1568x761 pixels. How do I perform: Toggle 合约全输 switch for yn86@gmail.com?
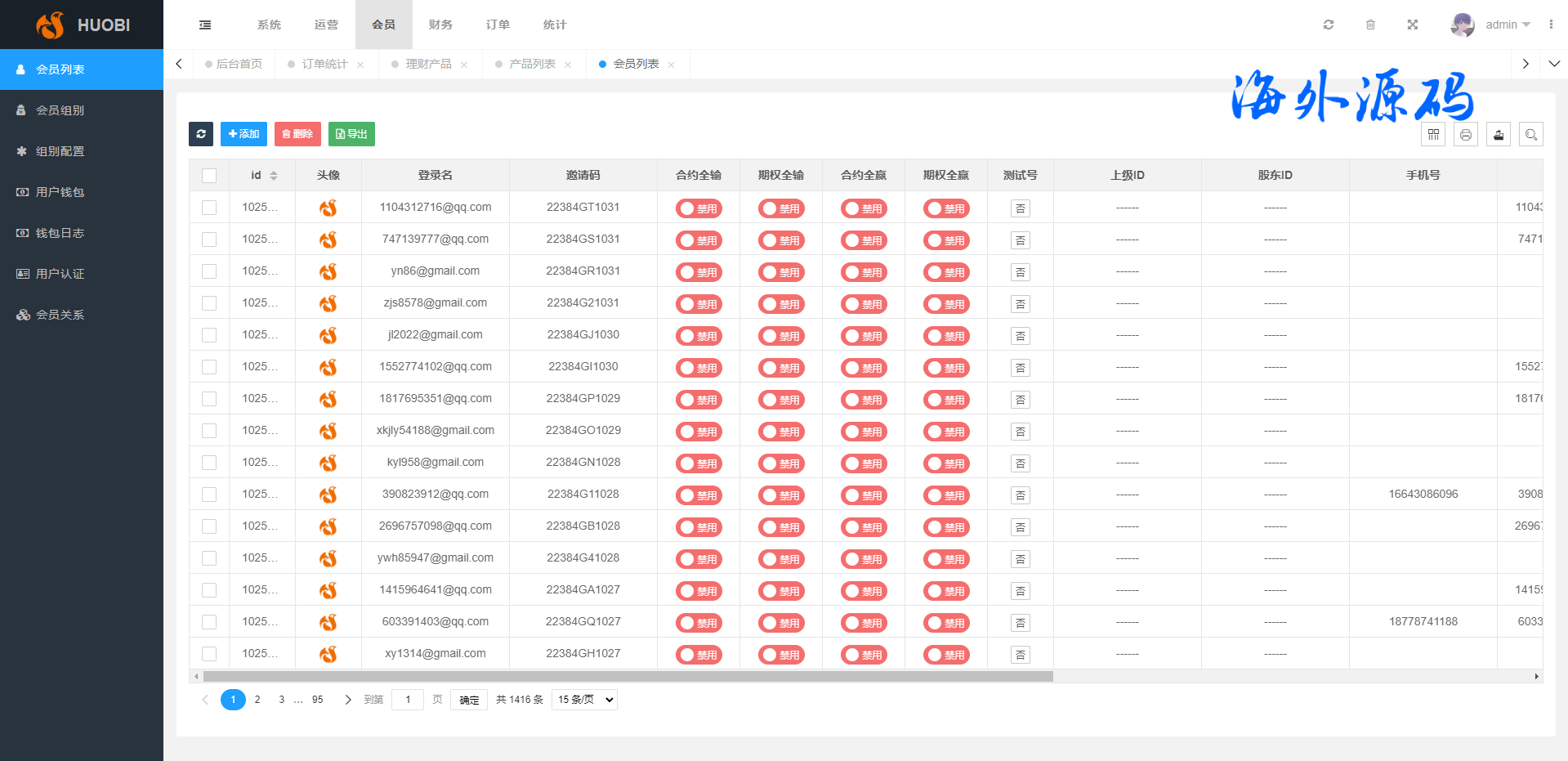tap(699, 272)
